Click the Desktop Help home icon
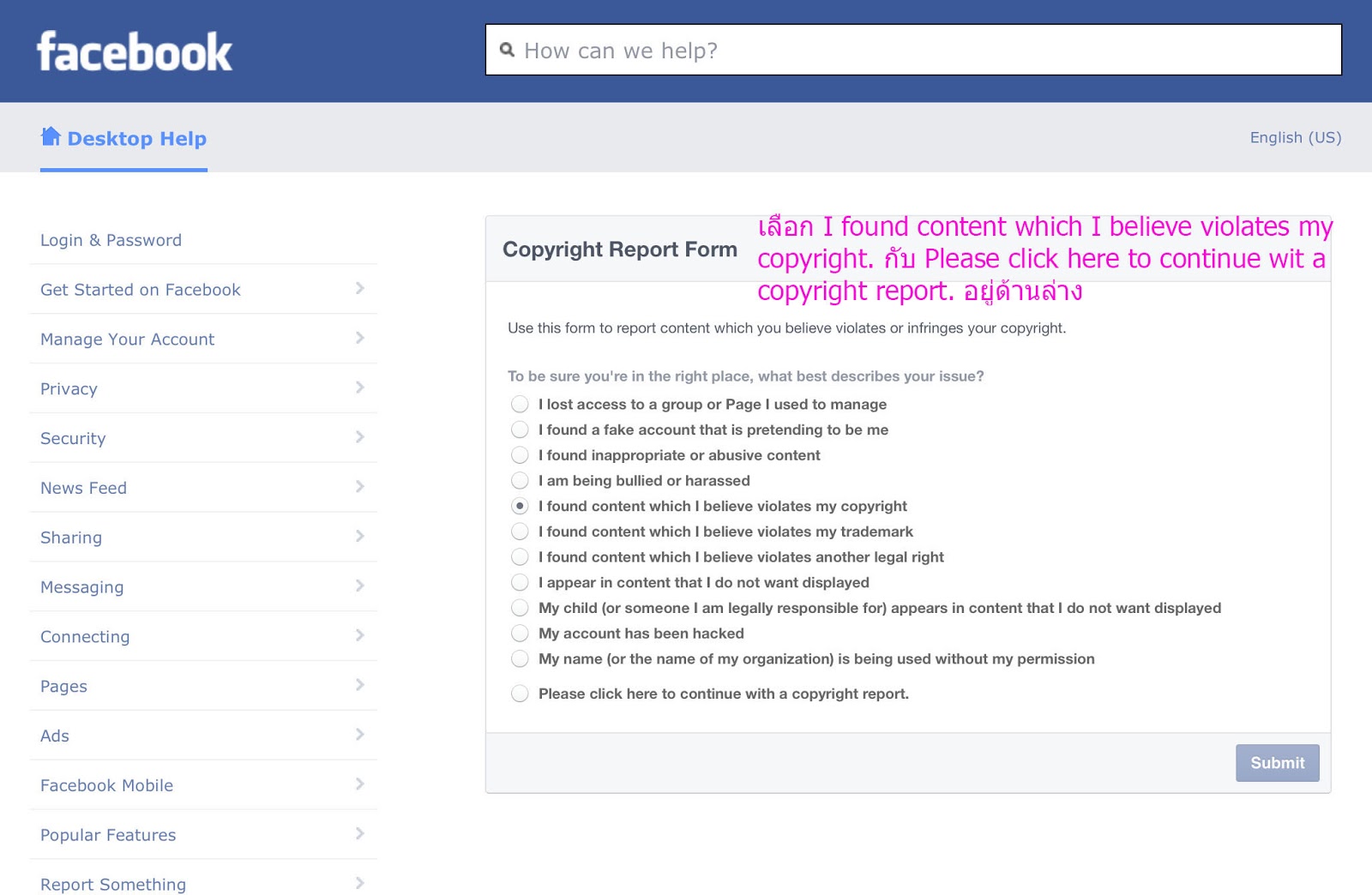 tap(51, 136)
